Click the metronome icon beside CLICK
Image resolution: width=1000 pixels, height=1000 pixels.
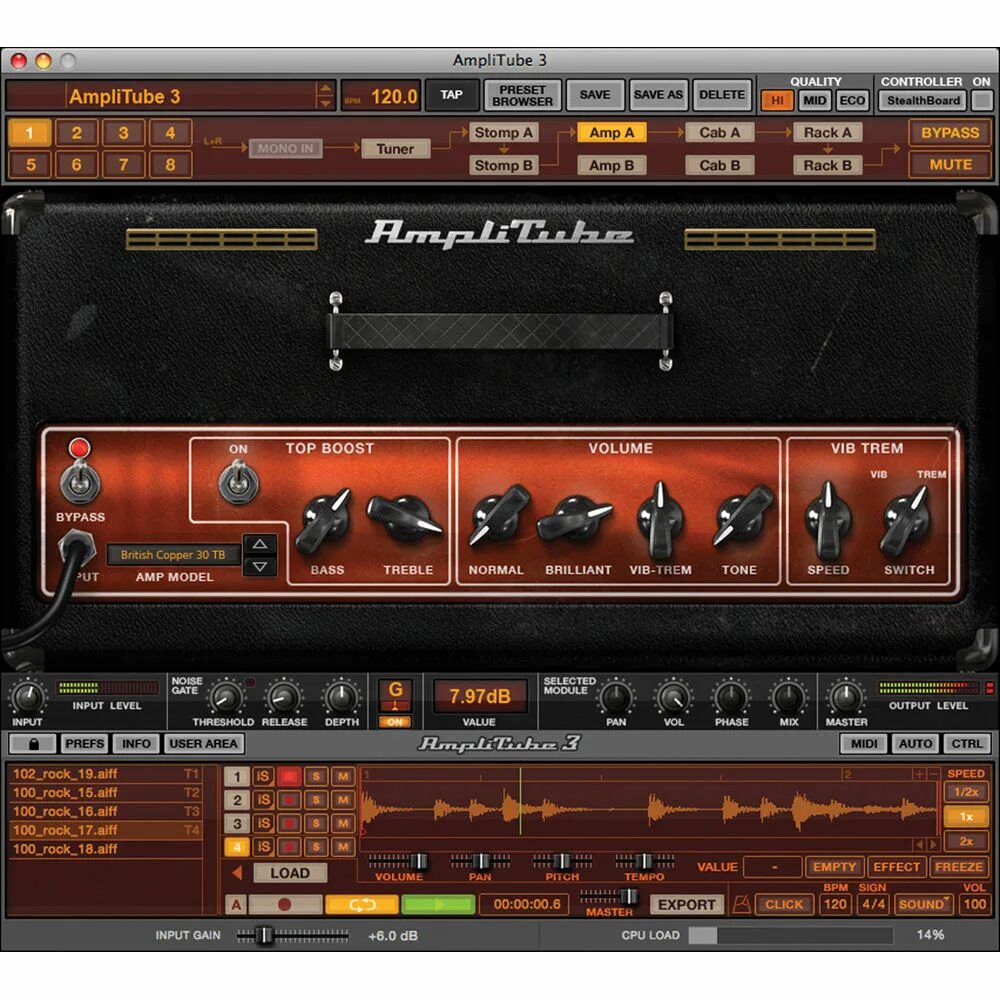pos(741,904)
